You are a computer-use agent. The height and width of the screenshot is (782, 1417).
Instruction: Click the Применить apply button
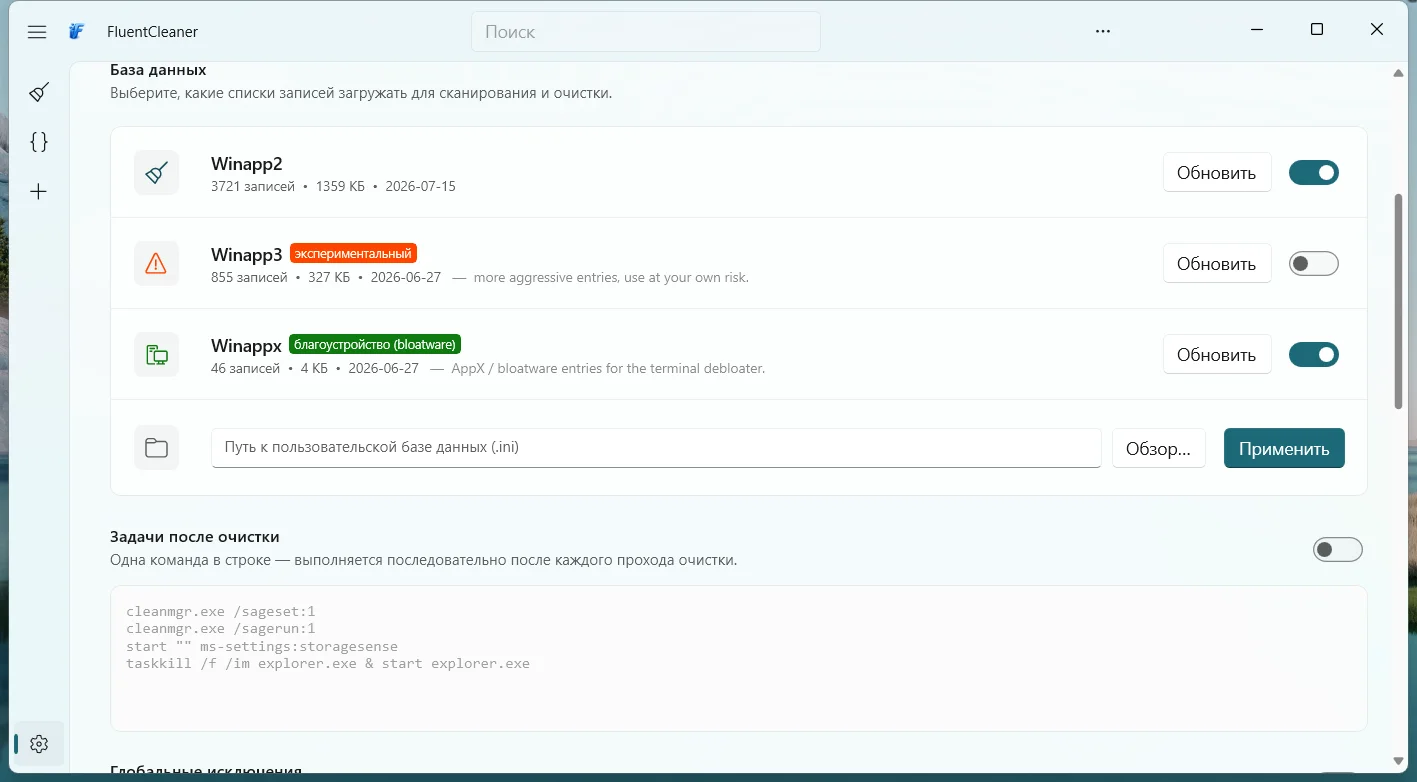(1284, 448)
